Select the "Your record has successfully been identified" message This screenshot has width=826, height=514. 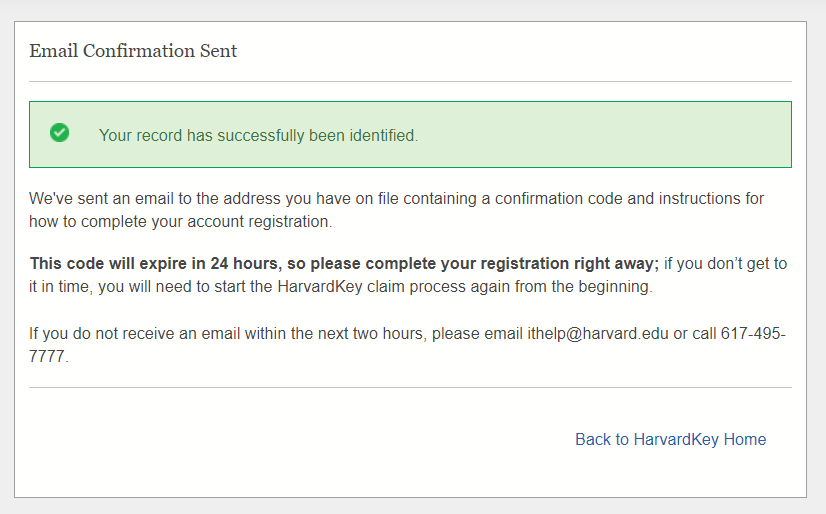[x=258, y=135]
